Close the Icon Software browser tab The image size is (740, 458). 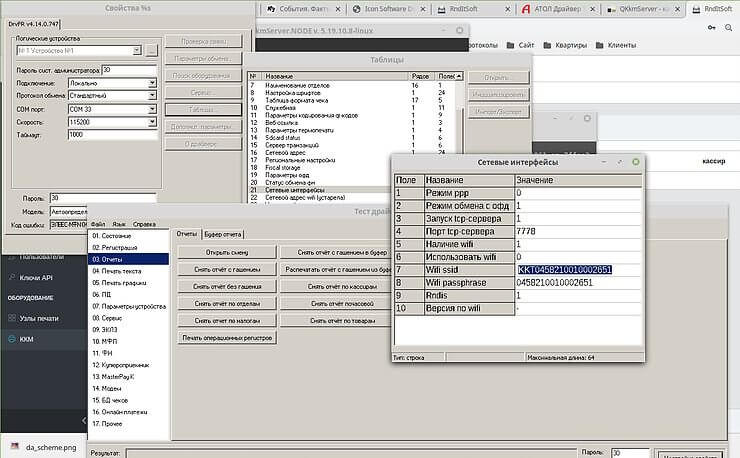tap(423, 9)
